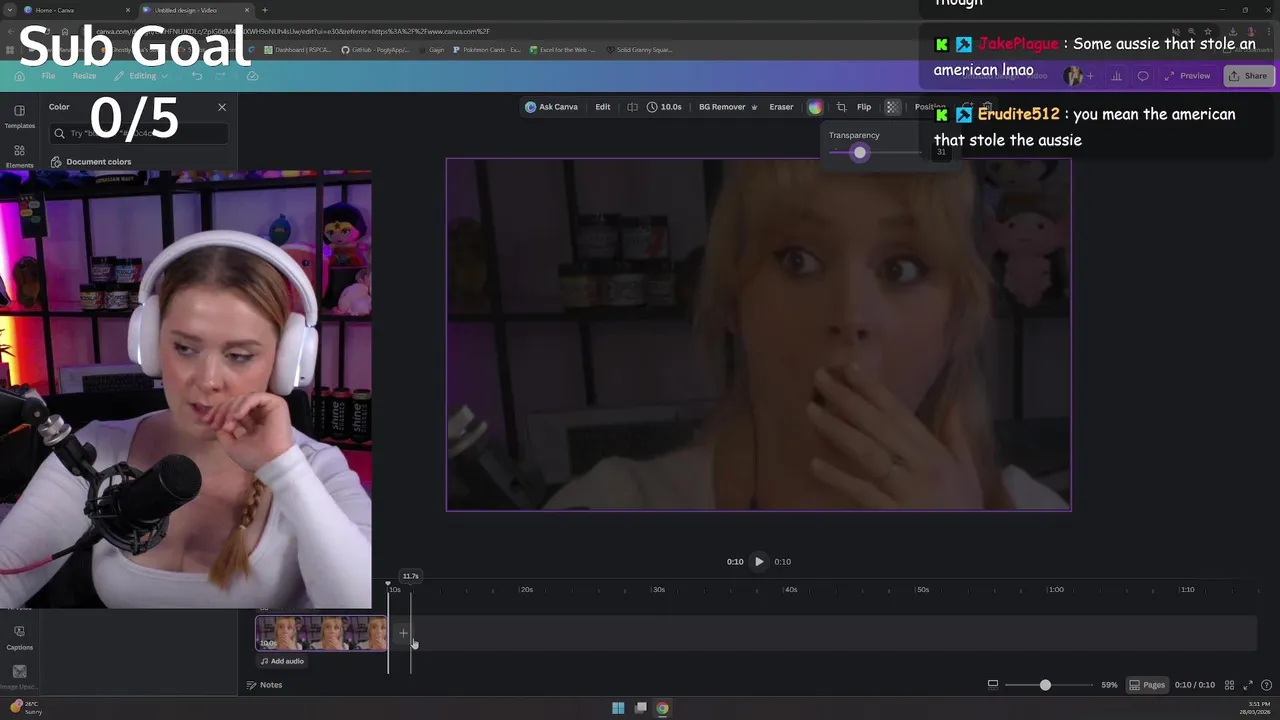Screen dimensions: 1280x720
Task: Click the Preview button
Action: [1188, 76]
